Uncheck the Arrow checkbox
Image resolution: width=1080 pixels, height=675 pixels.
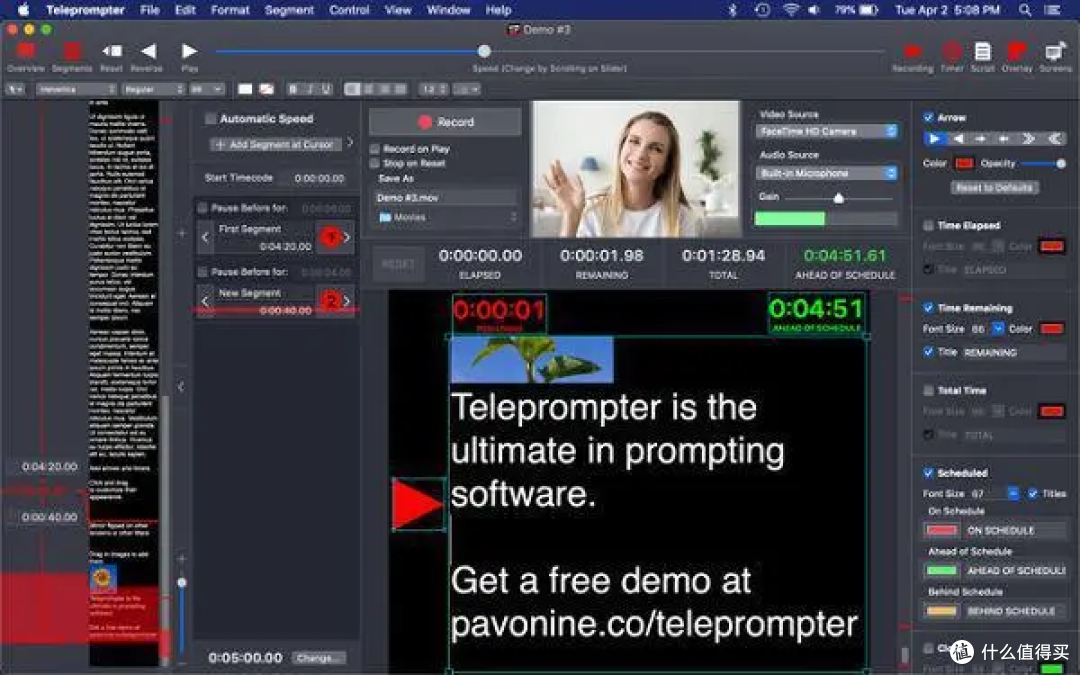click(x=928, y=117)
